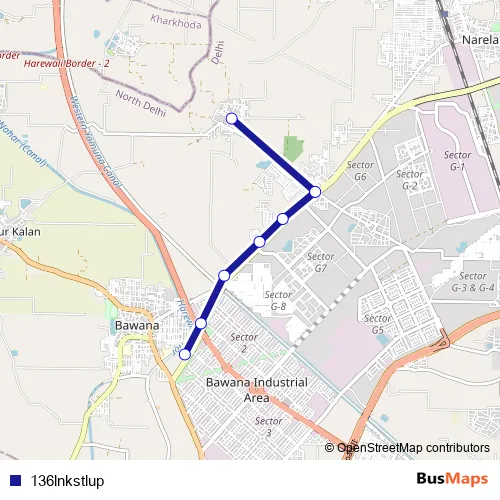Select the Bawana town label

pos(137,326)
